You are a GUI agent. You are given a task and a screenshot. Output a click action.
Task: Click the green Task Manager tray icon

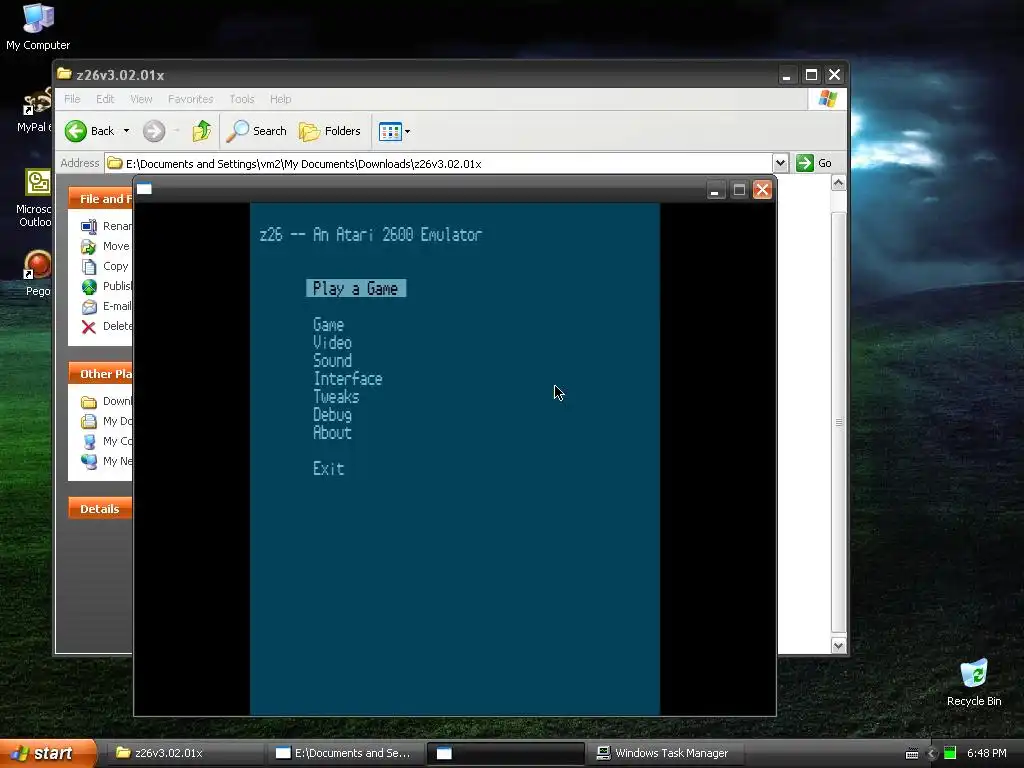pos(950,753)
